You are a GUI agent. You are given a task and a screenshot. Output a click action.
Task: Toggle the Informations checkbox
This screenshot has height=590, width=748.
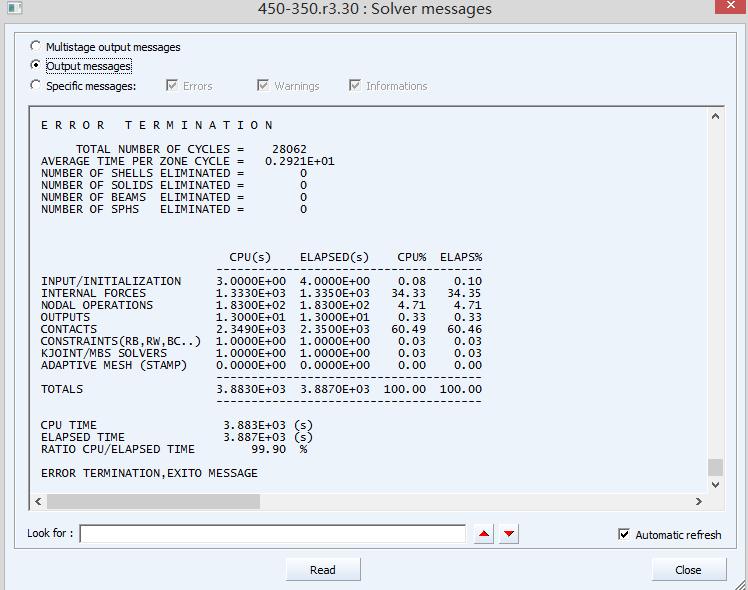coord(355,86)
